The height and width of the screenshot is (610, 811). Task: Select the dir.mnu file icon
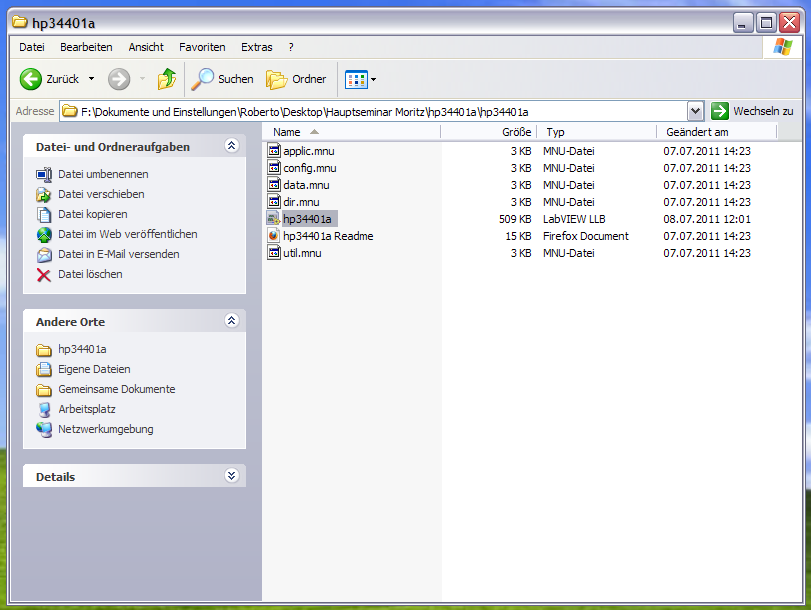coord(274,202)
